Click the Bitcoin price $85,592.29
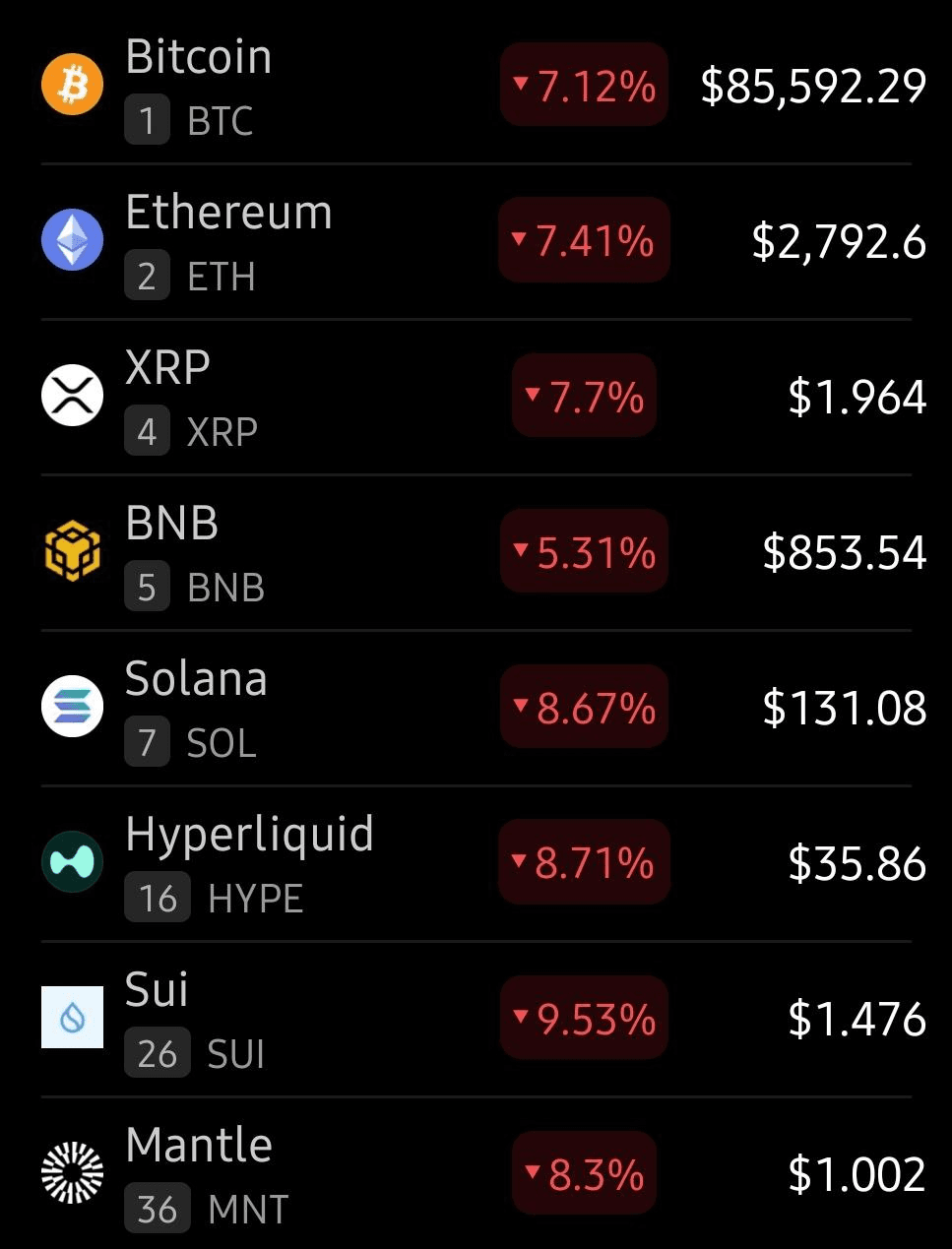The width and height of the screenshot is (952, 1249). click(813, 86)
